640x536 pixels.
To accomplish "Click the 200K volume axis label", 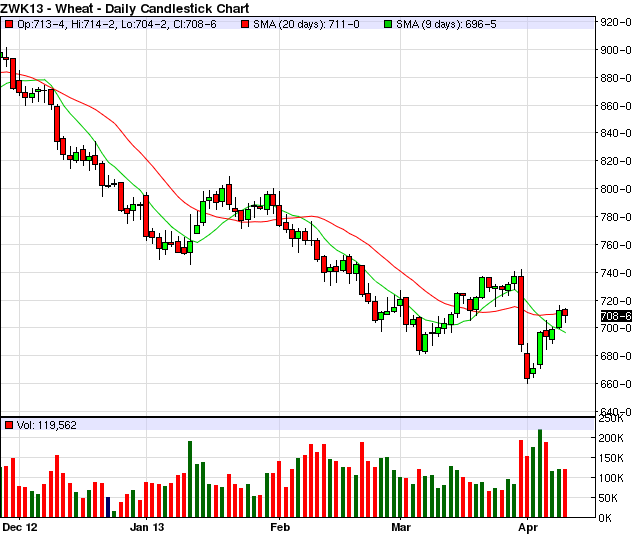I will coord(611,438).
